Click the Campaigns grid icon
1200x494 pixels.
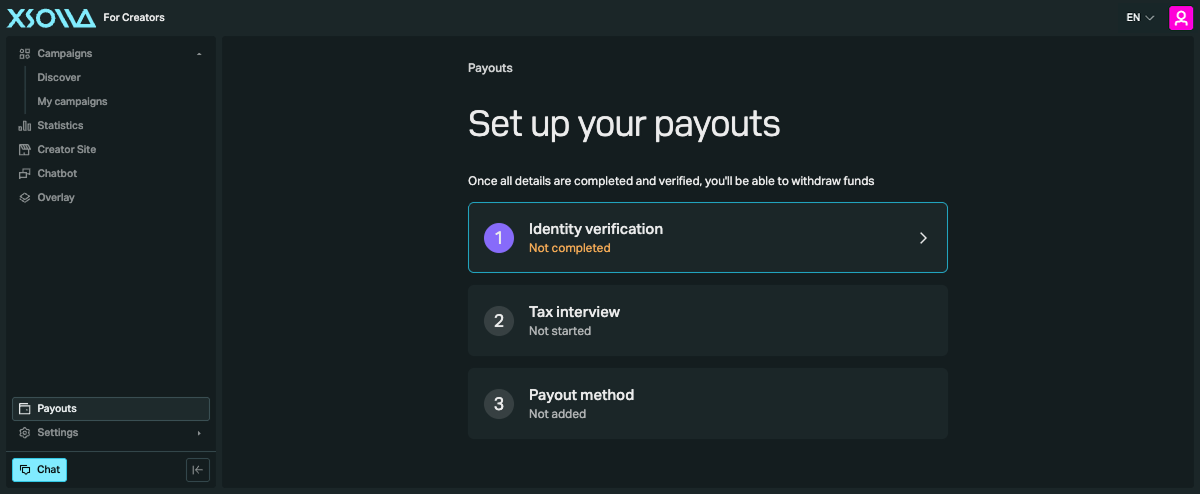pyautogui.click(x=25, y=53)
